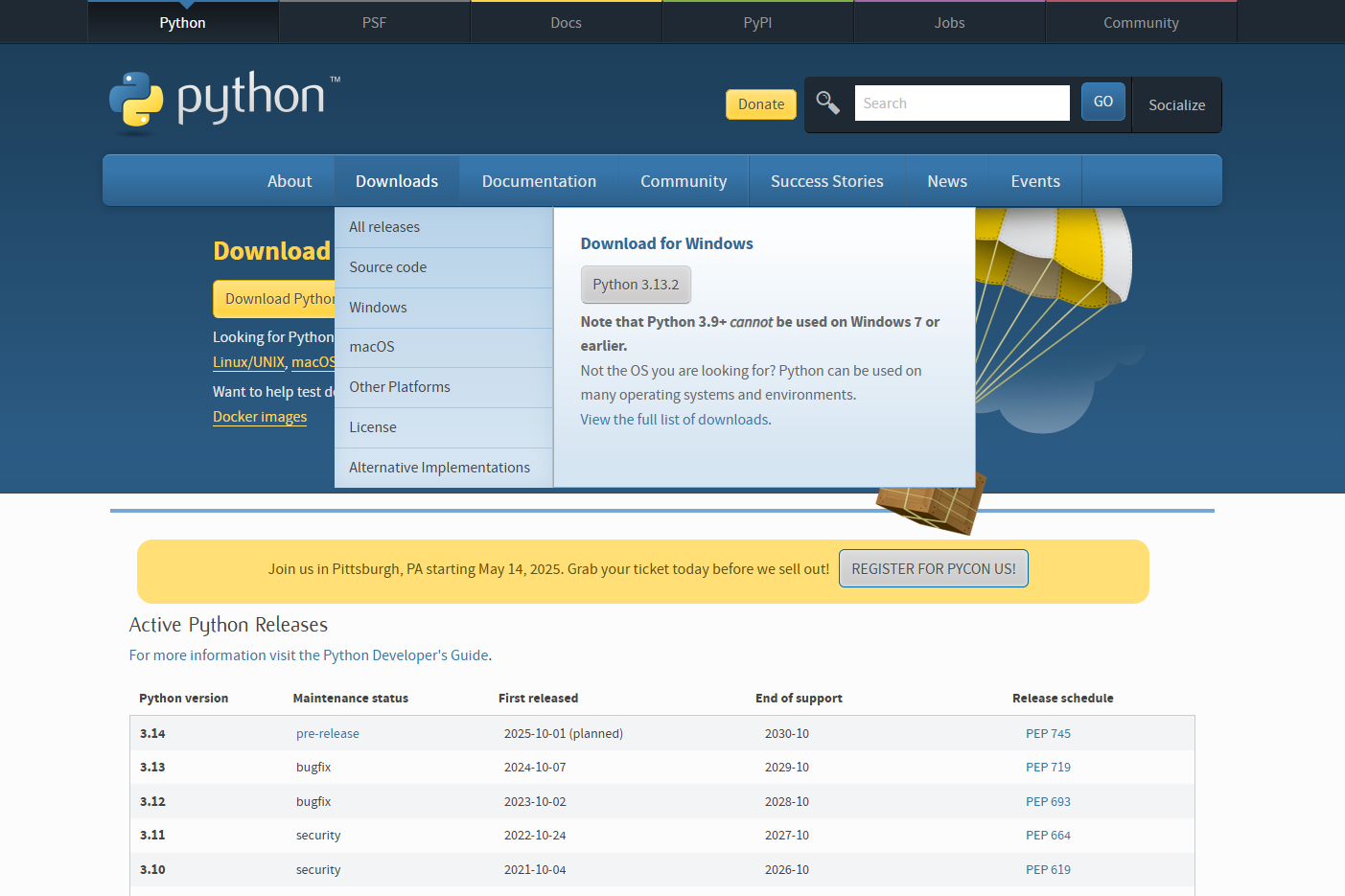1345x896 pixels.
Task: Open the Python tab in top bar
Action: (182, 22)
